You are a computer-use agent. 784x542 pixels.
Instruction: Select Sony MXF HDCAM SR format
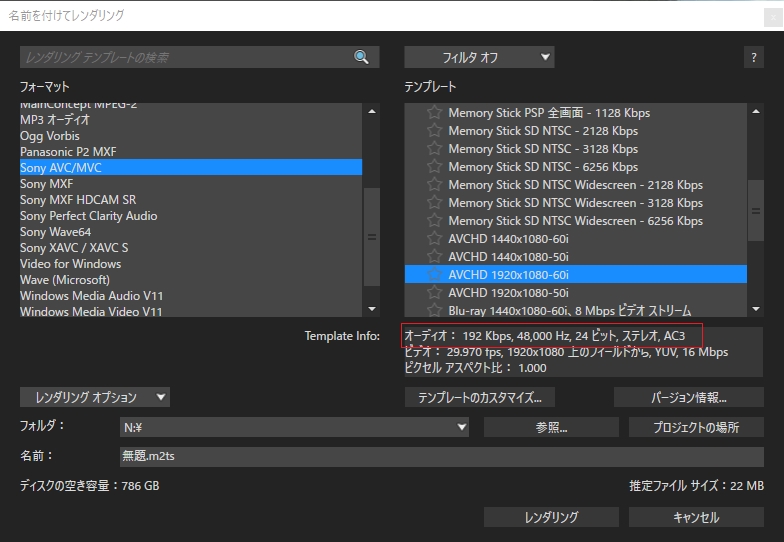(190, 200)
